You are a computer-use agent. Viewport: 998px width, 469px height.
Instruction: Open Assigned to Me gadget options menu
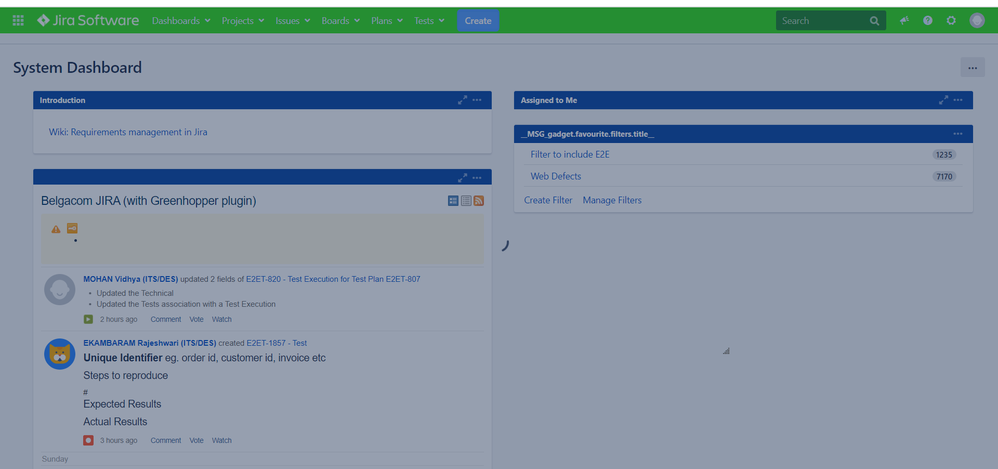pos(958,100)
